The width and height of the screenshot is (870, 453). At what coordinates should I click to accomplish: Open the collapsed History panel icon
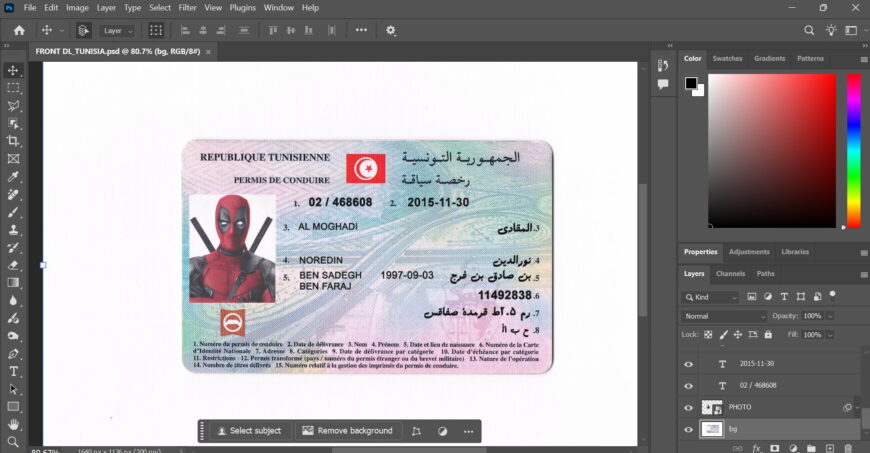pyautogui.click(x=663, y=65)
